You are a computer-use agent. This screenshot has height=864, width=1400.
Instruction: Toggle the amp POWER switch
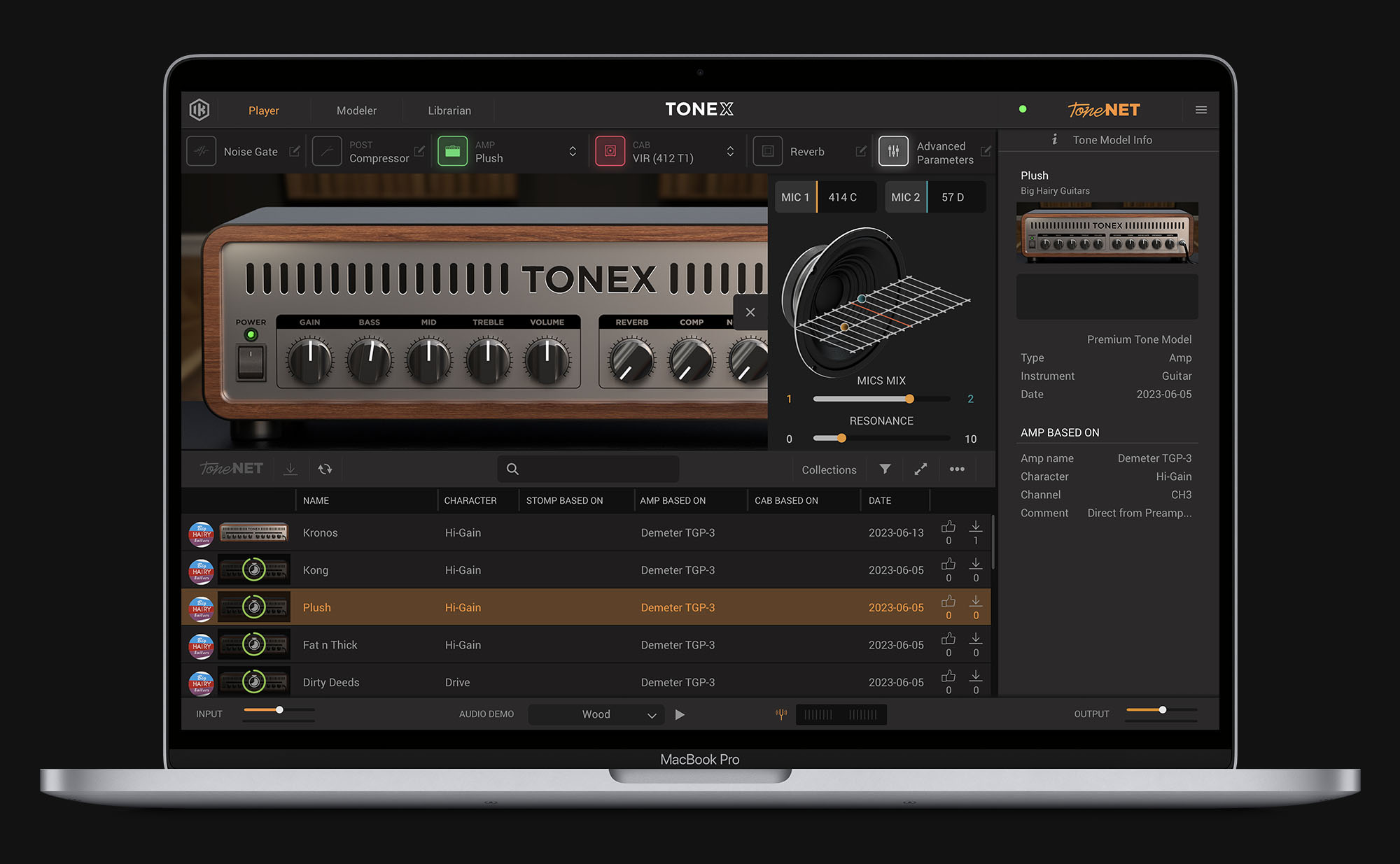pos(250,361)
